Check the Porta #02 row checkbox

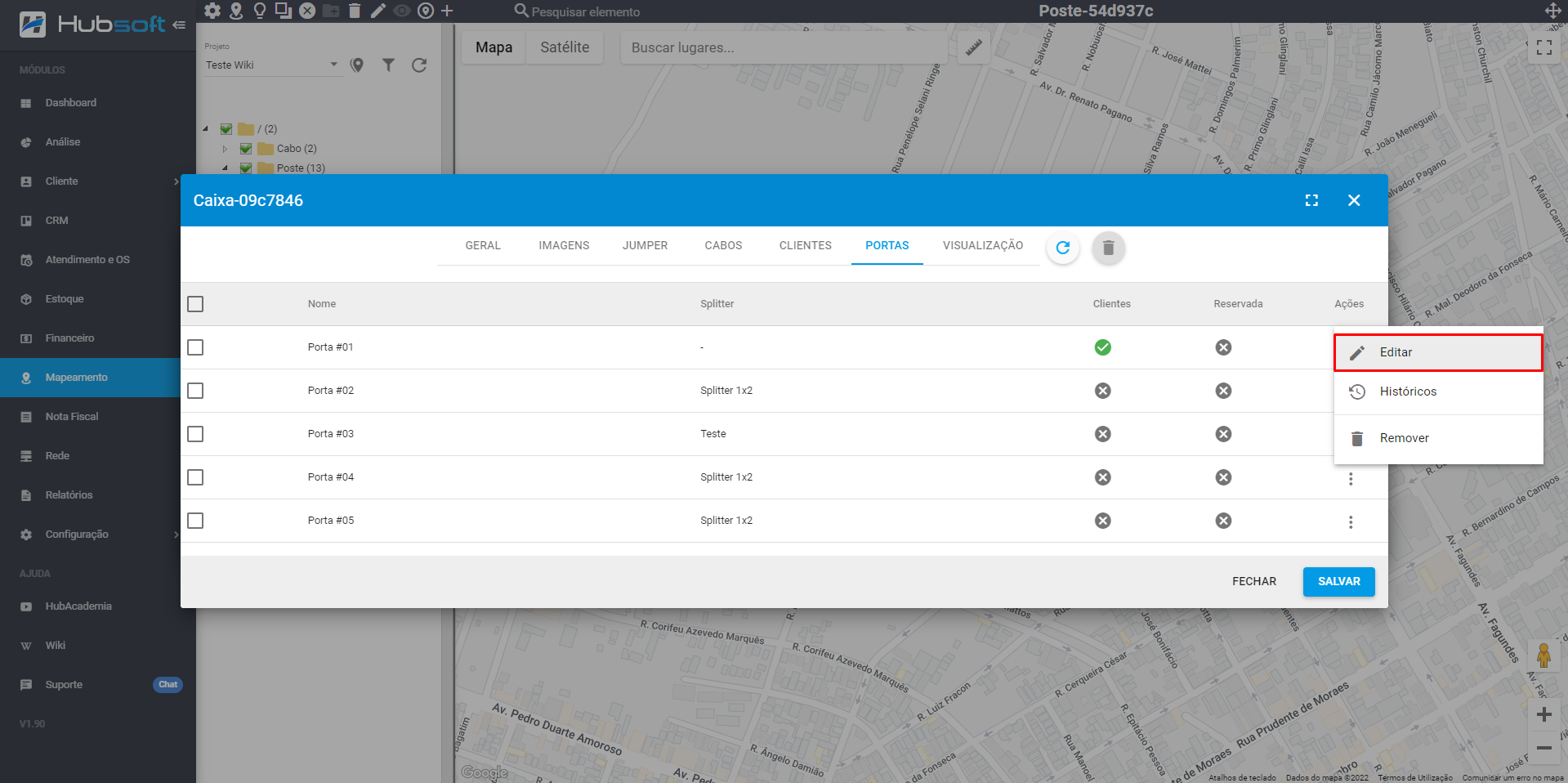tap(195, 391)
